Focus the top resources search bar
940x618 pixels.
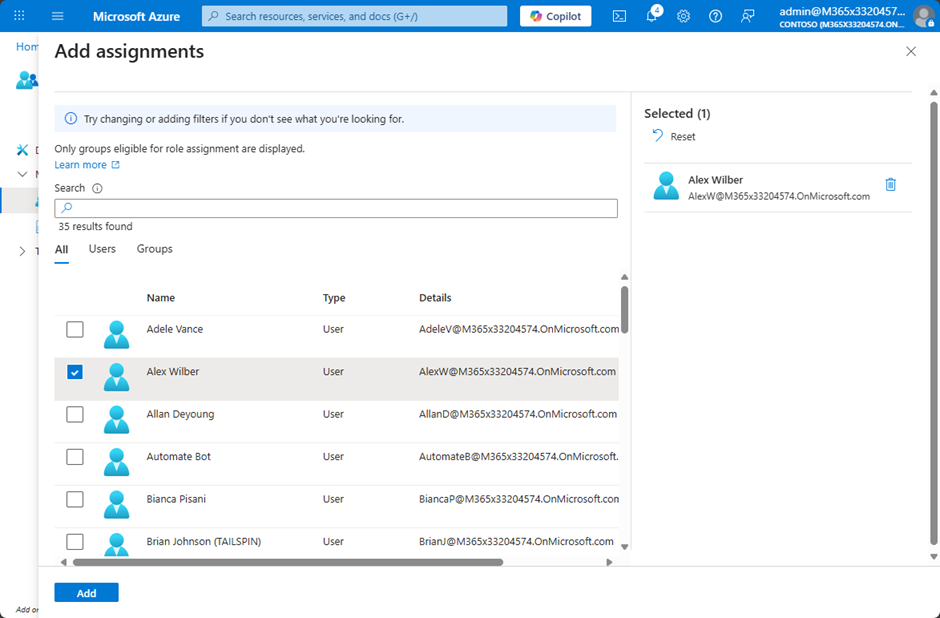354,16
